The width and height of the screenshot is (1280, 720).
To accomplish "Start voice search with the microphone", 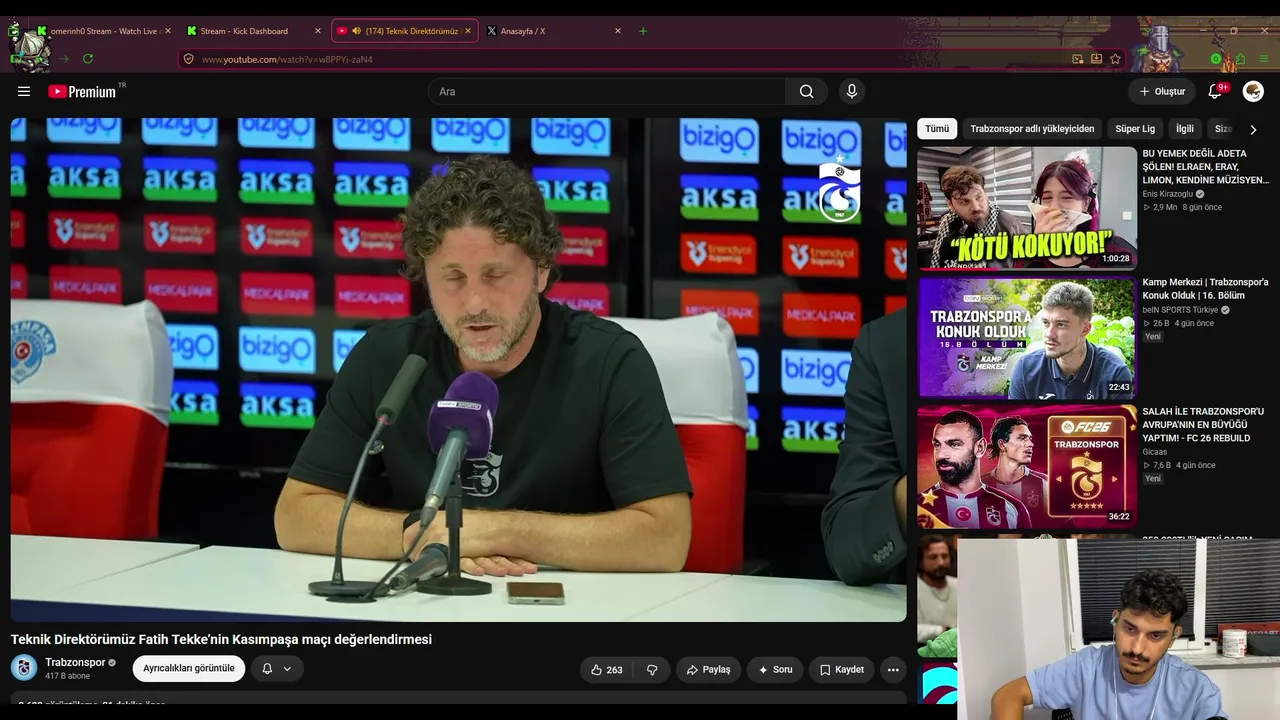I will pyautogui.click(x=852, y=91).
